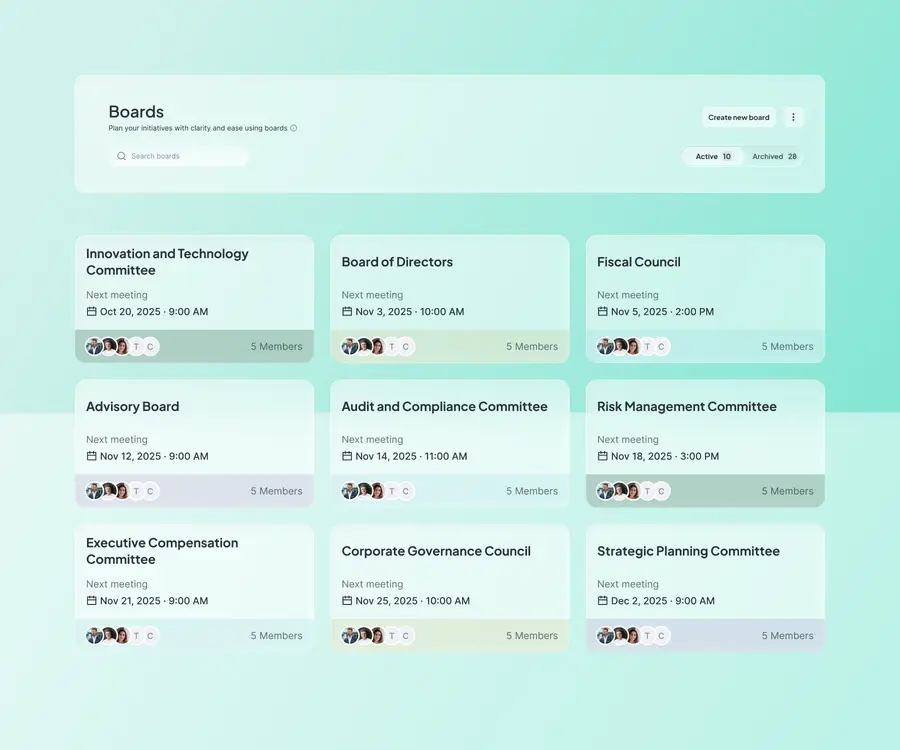
Task: Click first member photo on Strategic Planning card
Action: pyautogui.click(x=605, y=636)
